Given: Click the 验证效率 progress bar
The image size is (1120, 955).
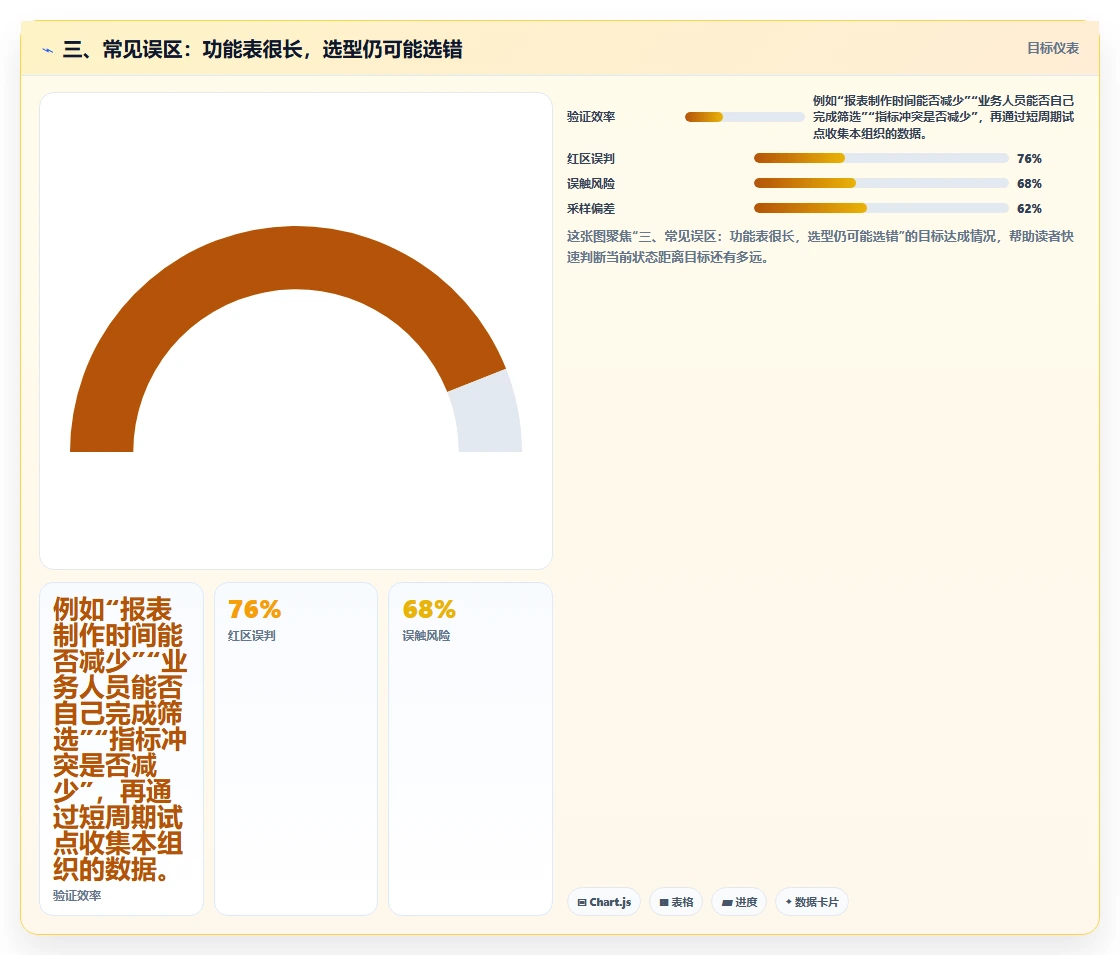Looking at the screenshot, I should pos(744,117).
